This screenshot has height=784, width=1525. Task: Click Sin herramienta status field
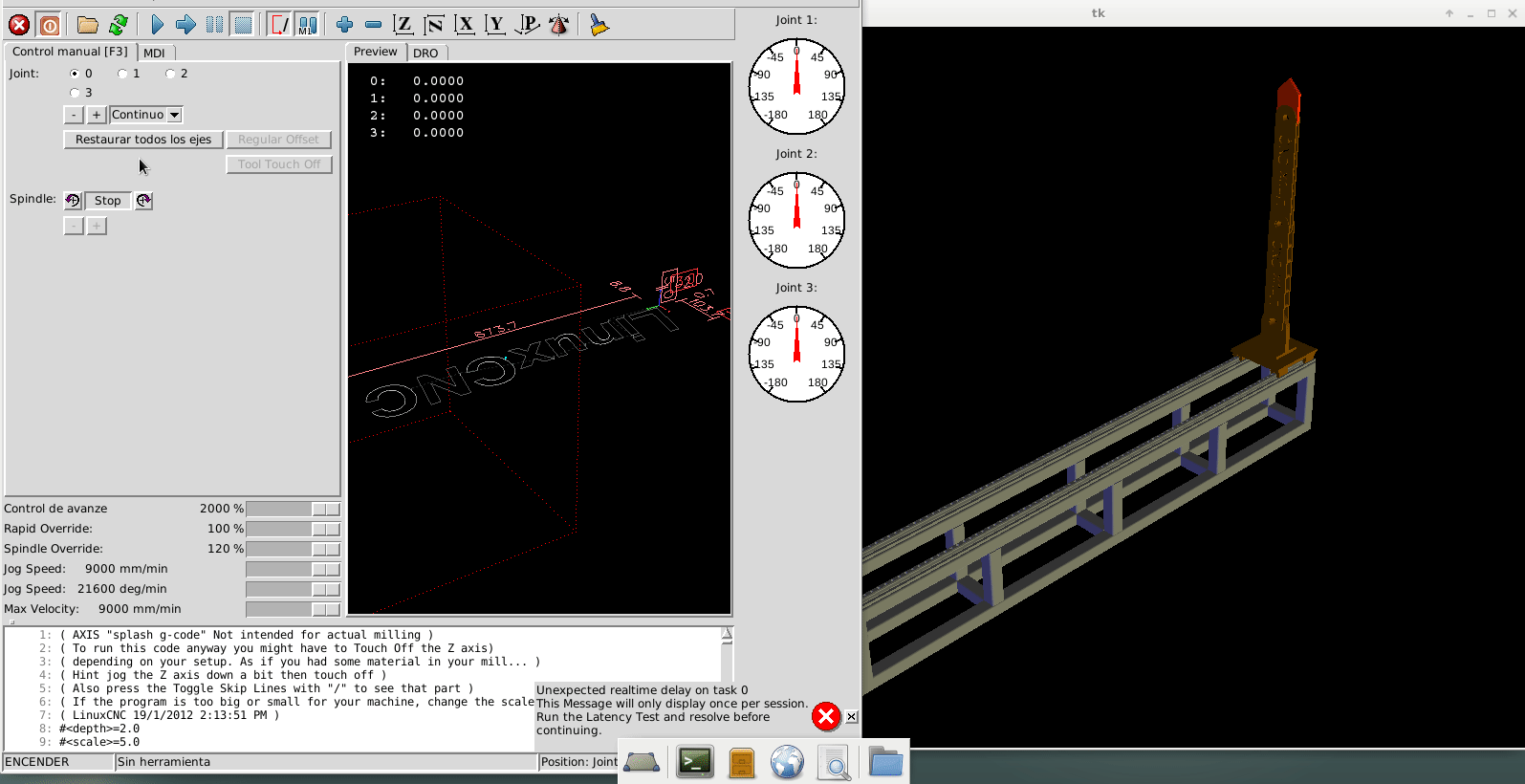click(326, 762)
